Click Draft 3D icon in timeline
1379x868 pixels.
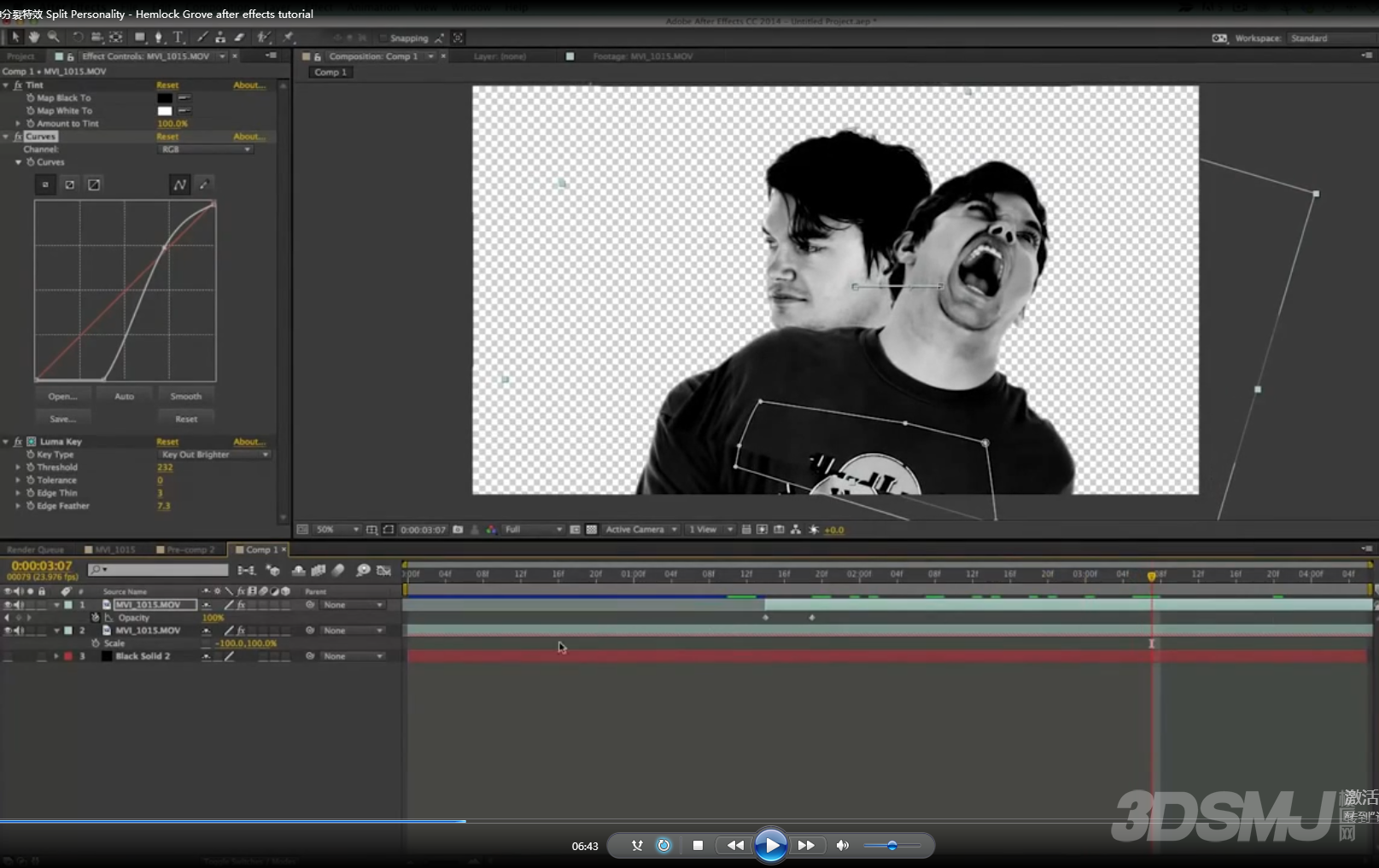pyautogui.click(x=273, y=570)
